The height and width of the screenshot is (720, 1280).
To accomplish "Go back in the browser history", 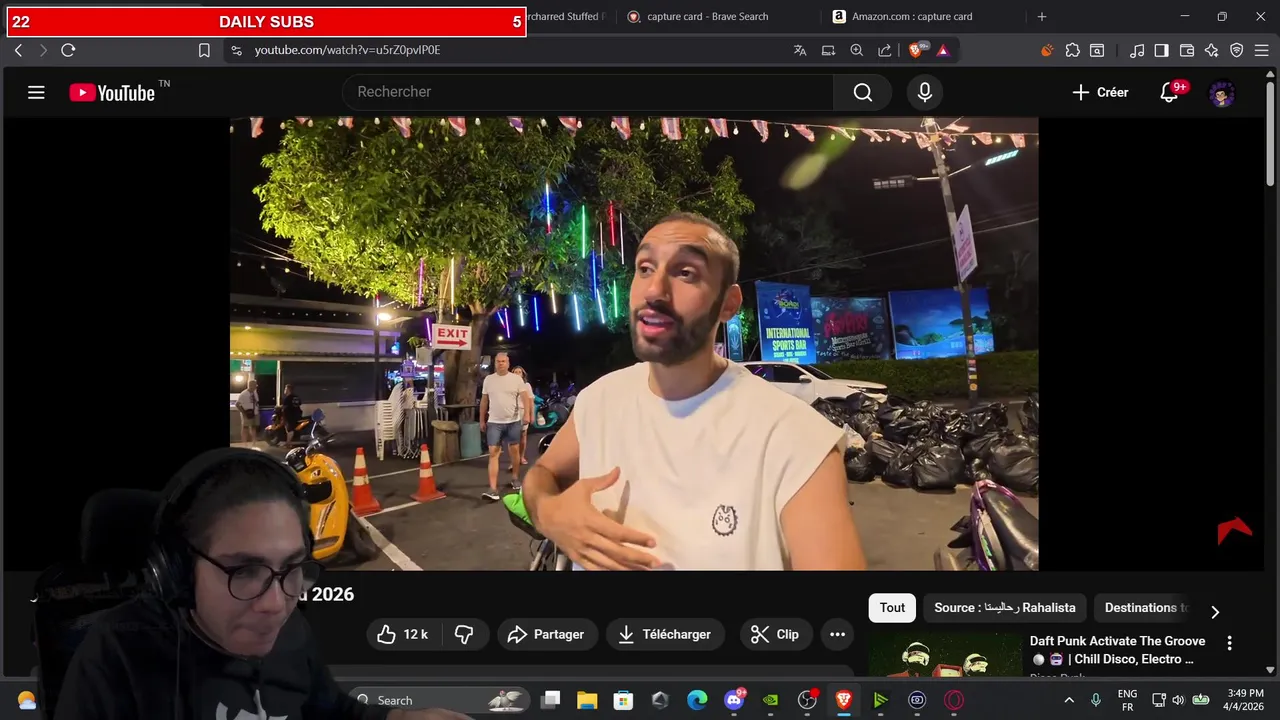I will [x=18, y=50].
